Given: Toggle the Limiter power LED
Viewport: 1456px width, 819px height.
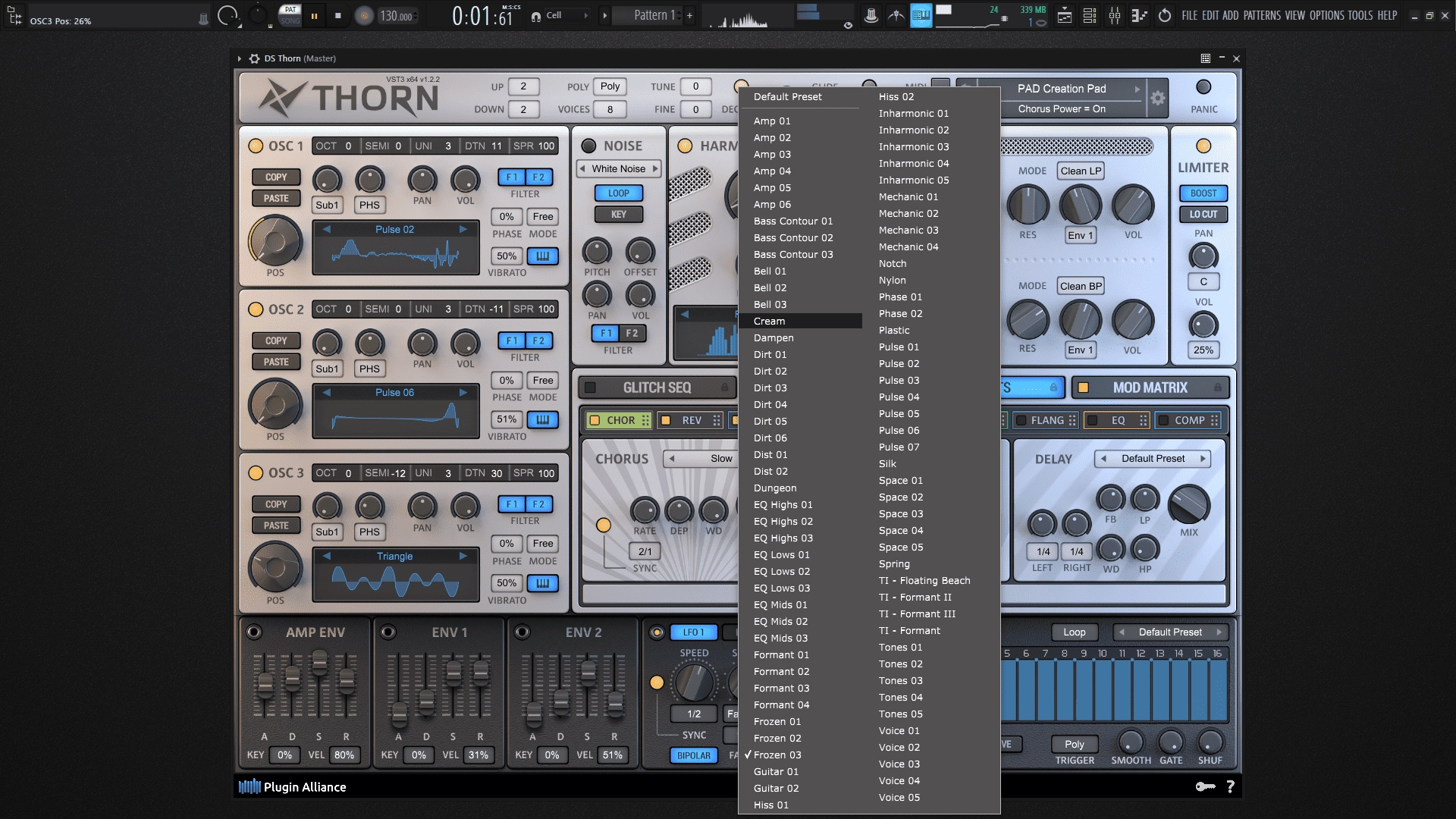Looking at the screenshot, I should (x=1203, y=146).
